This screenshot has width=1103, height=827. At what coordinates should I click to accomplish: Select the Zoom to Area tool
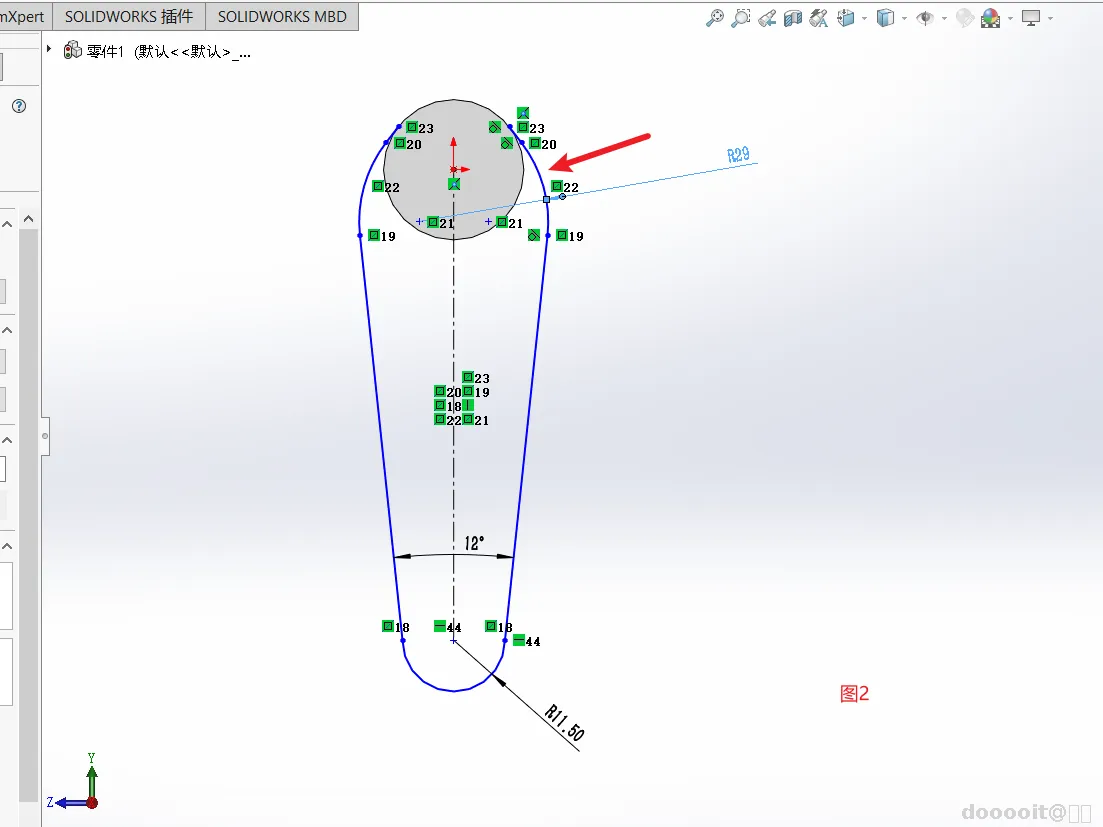[x=741, y=18]
